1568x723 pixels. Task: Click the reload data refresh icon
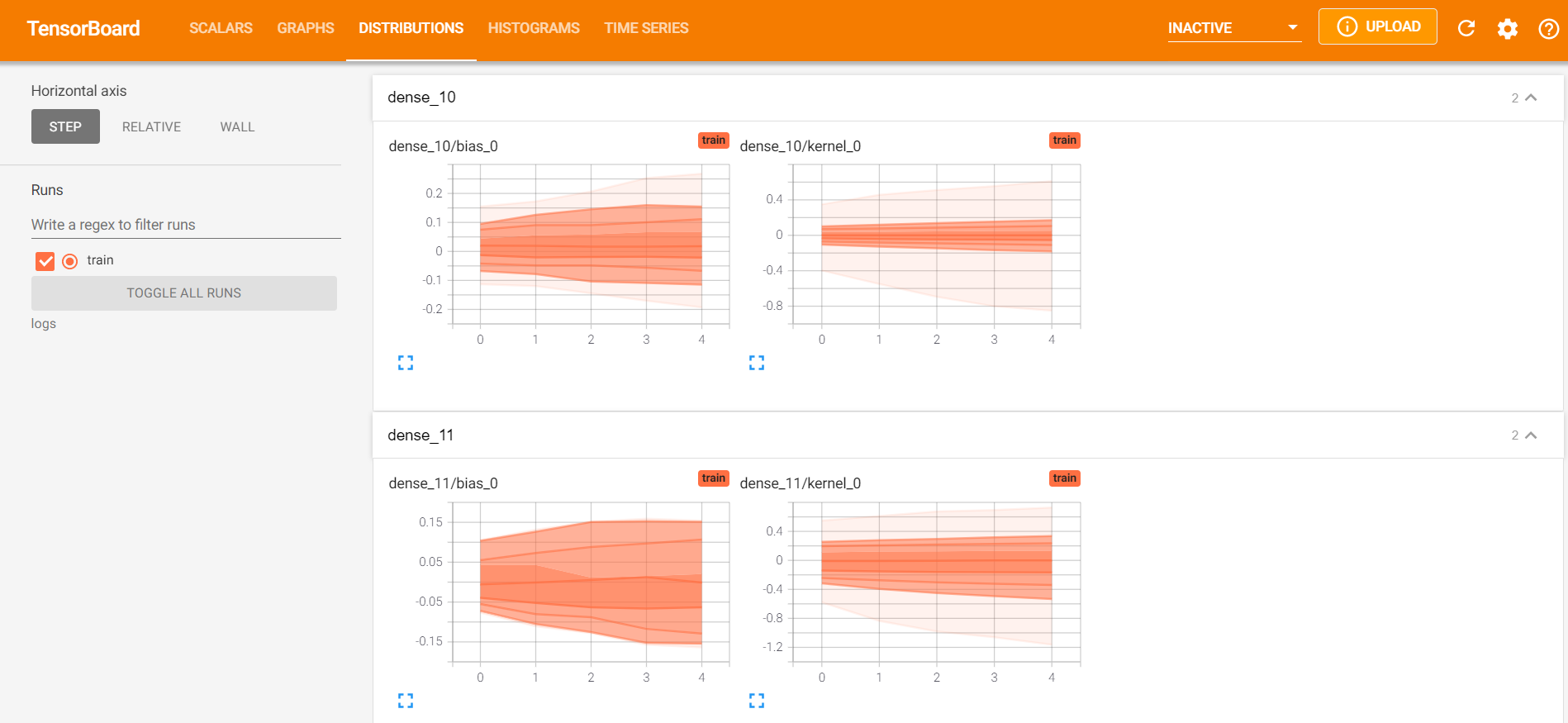(1466, 28)
